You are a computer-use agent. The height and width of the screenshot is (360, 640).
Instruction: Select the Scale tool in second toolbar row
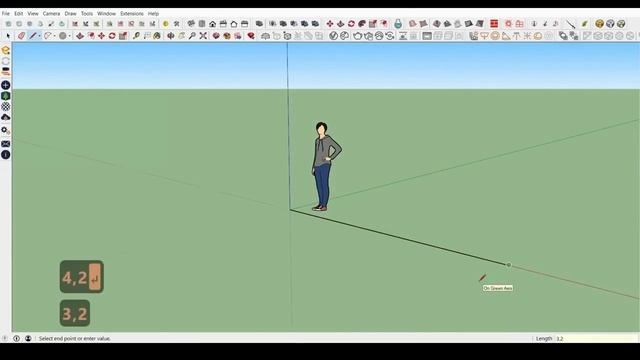(x=122, y=36)
